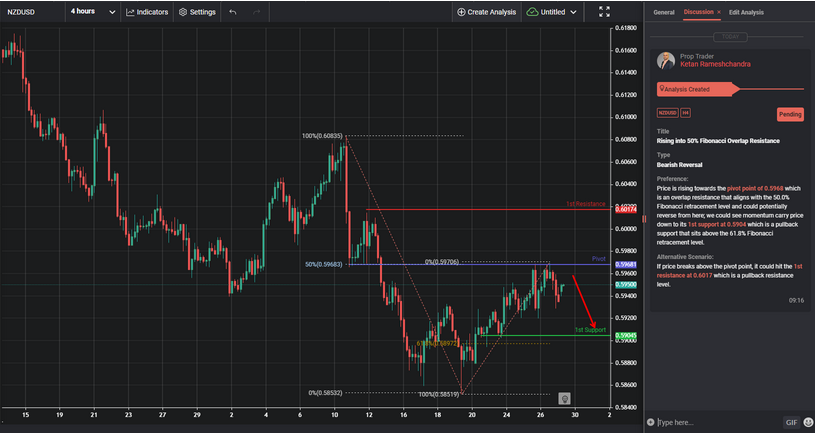815x434 pixels.
Task: Click the Pending status button
Action: click(x=790, y=114)
